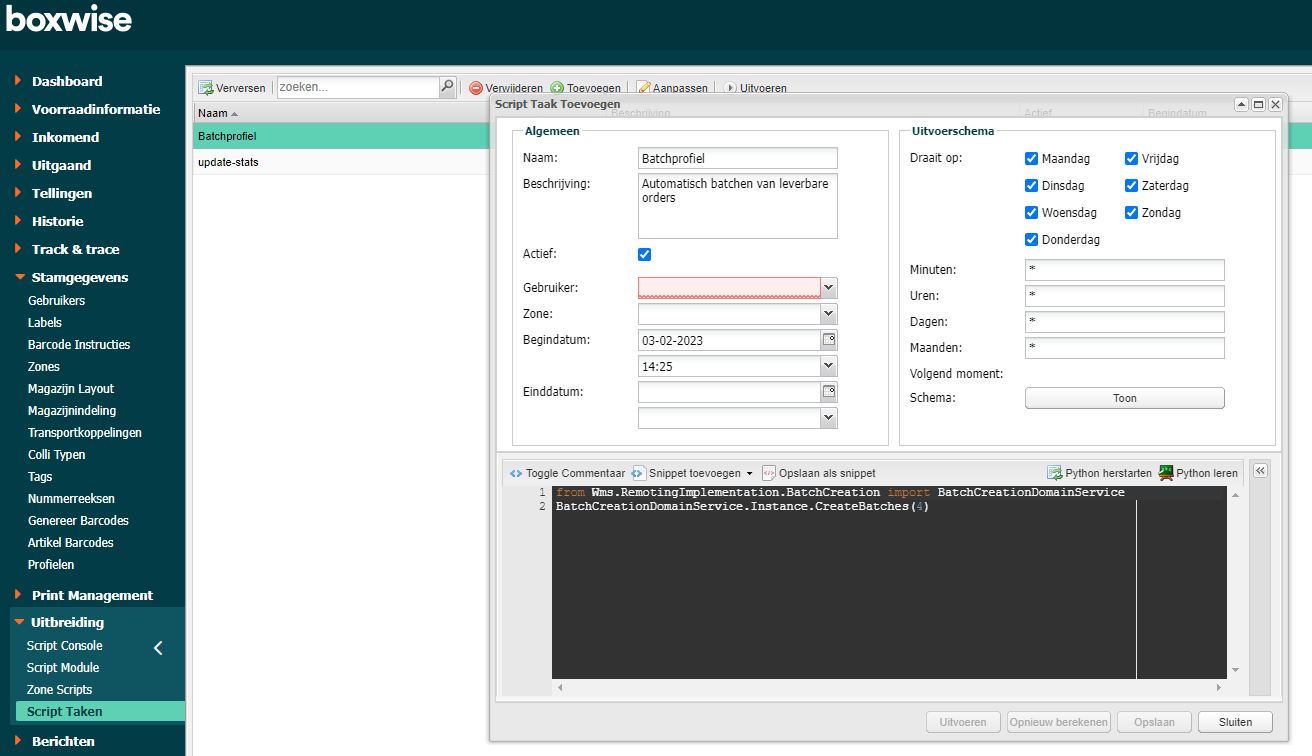Image resolution: width=1312 pixels, height=756 pixels.
Task: Click the Verversen refresh icon
Action: [206, 88]
